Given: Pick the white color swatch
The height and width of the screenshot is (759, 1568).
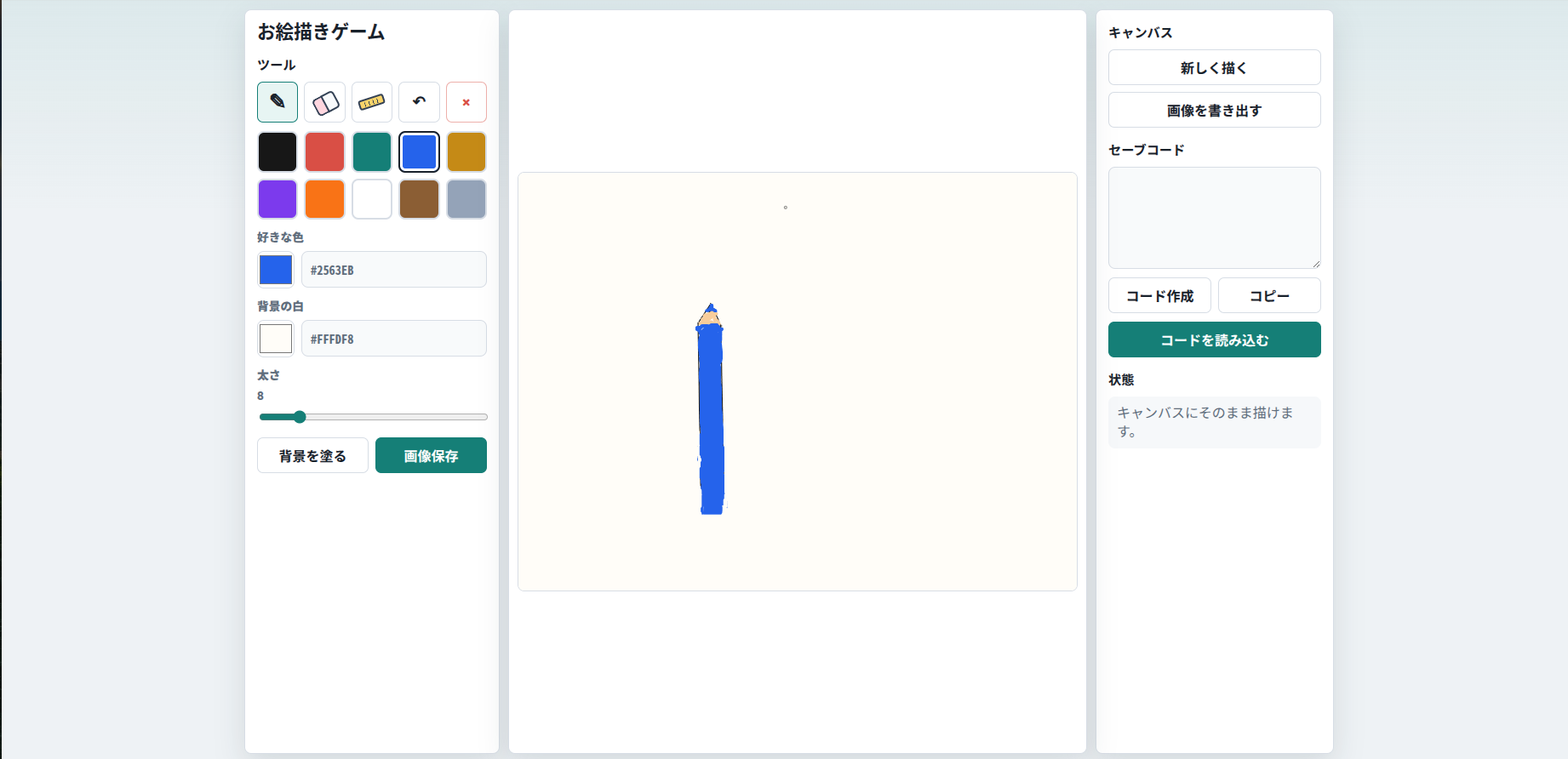Looking at the screenshot, I should click(372, 199).
